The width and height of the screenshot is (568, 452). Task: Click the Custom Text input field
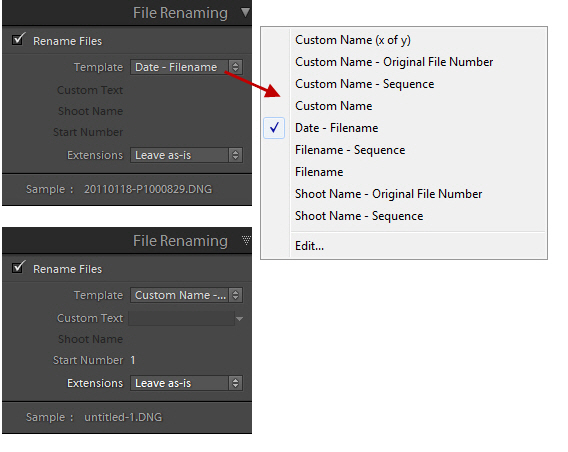[x=181, y=318]
